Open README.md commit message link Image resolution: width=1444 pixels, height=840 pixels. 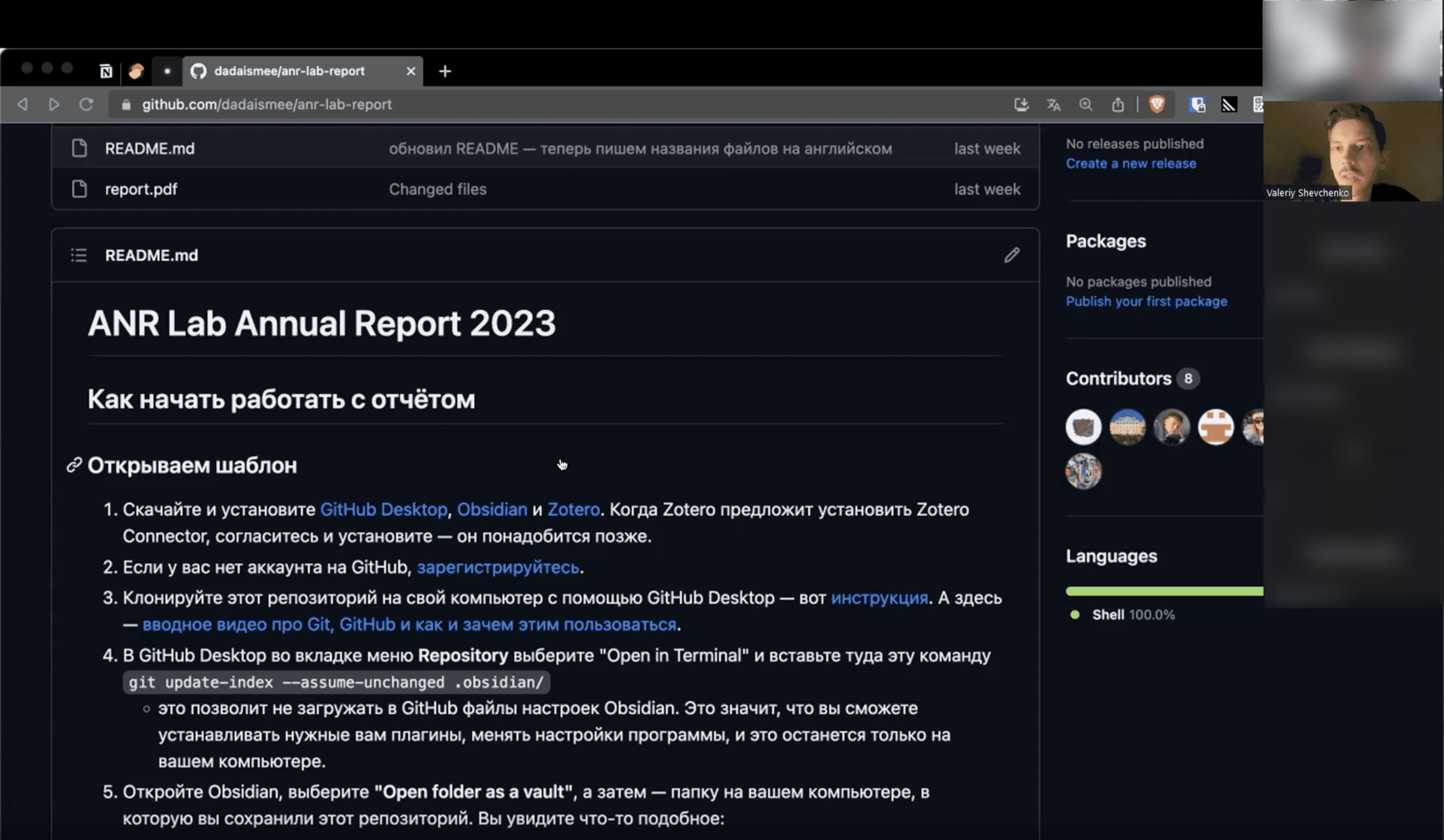(x=640, y=148)
